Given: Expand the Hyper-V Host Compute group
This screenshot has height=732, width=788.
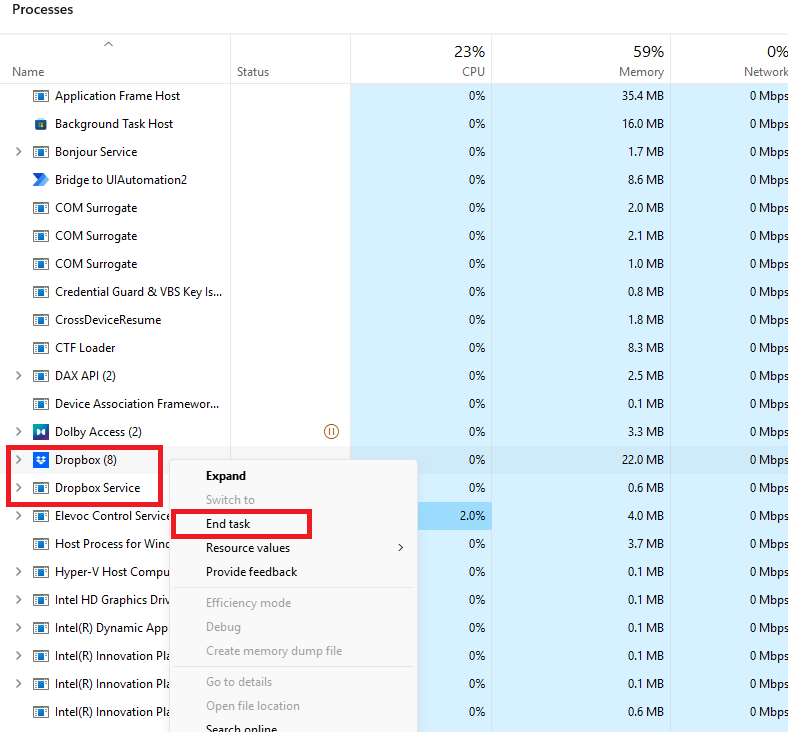Looking at the screenshot, I should (x=19, y=572).
